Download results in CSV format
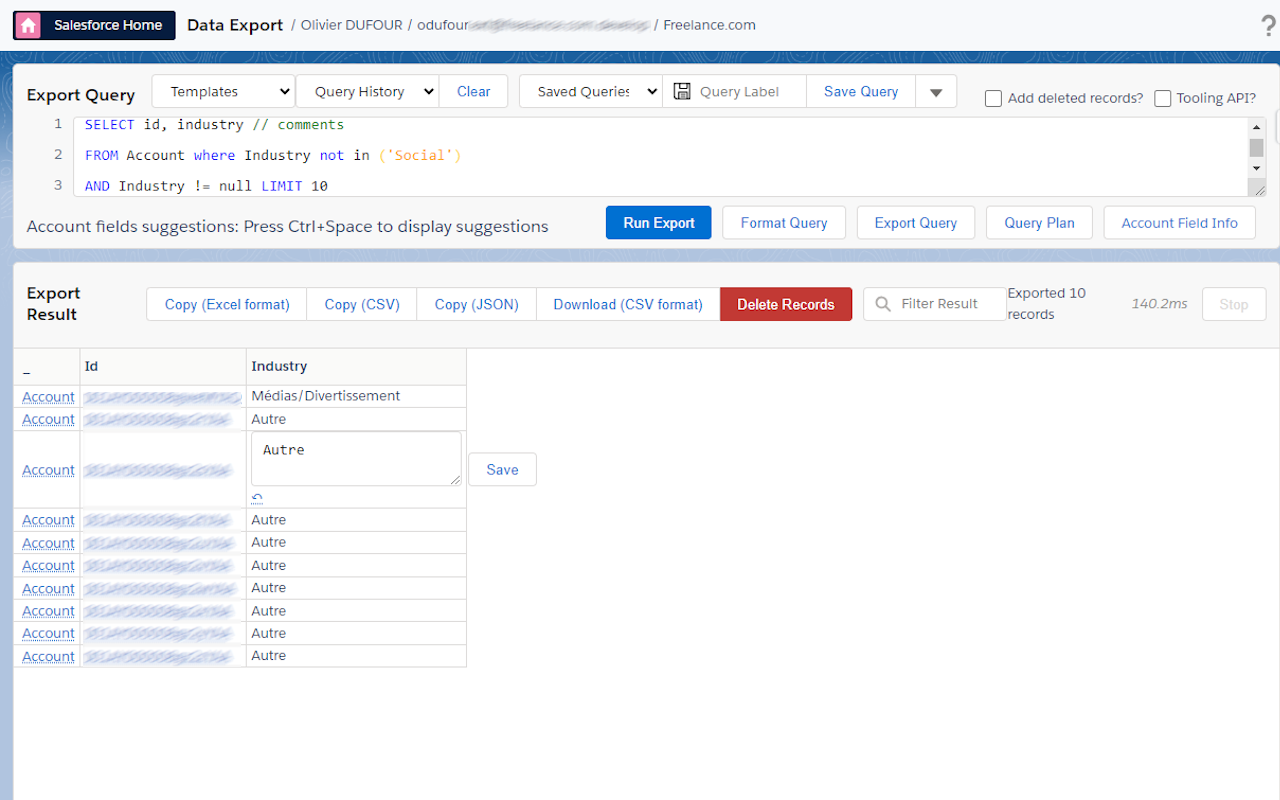The height and width of the screenshot is (800, 1280). pos(627,303)
